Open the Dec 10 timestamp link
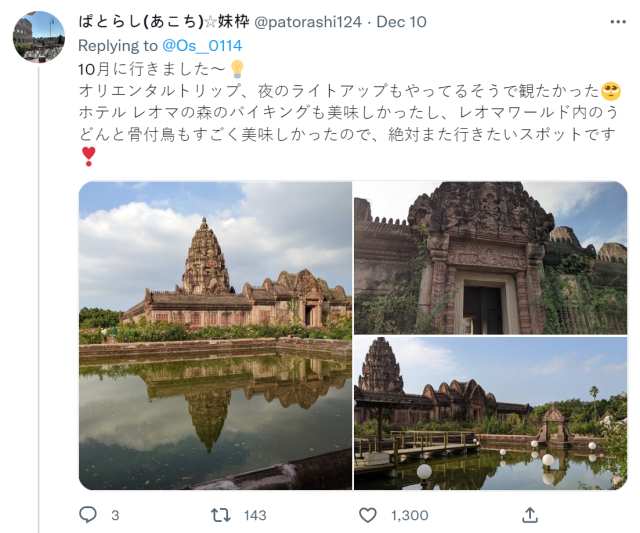The width and height of the screenshot is (640, 533). click(401, 22)
